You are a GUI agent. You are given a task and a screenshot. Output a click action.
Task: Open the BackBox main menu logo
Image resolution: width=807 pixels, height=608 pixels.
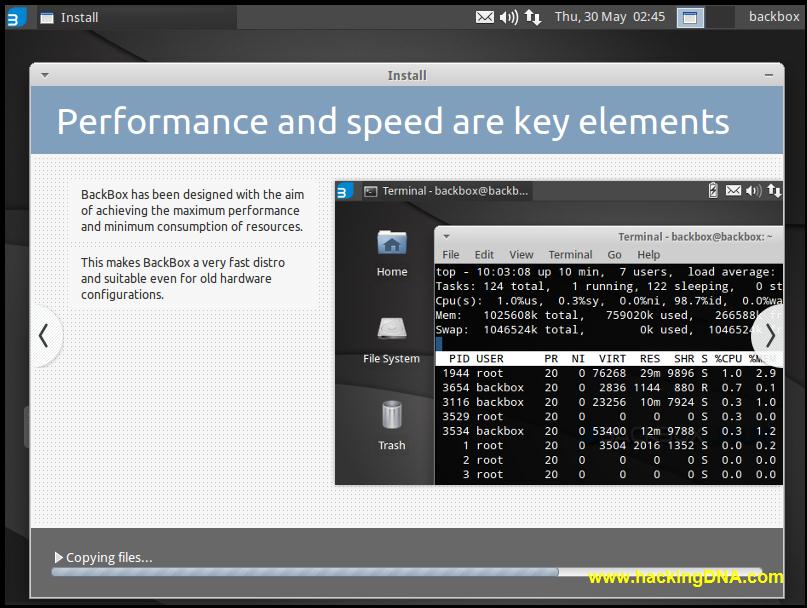coord(16,18)
